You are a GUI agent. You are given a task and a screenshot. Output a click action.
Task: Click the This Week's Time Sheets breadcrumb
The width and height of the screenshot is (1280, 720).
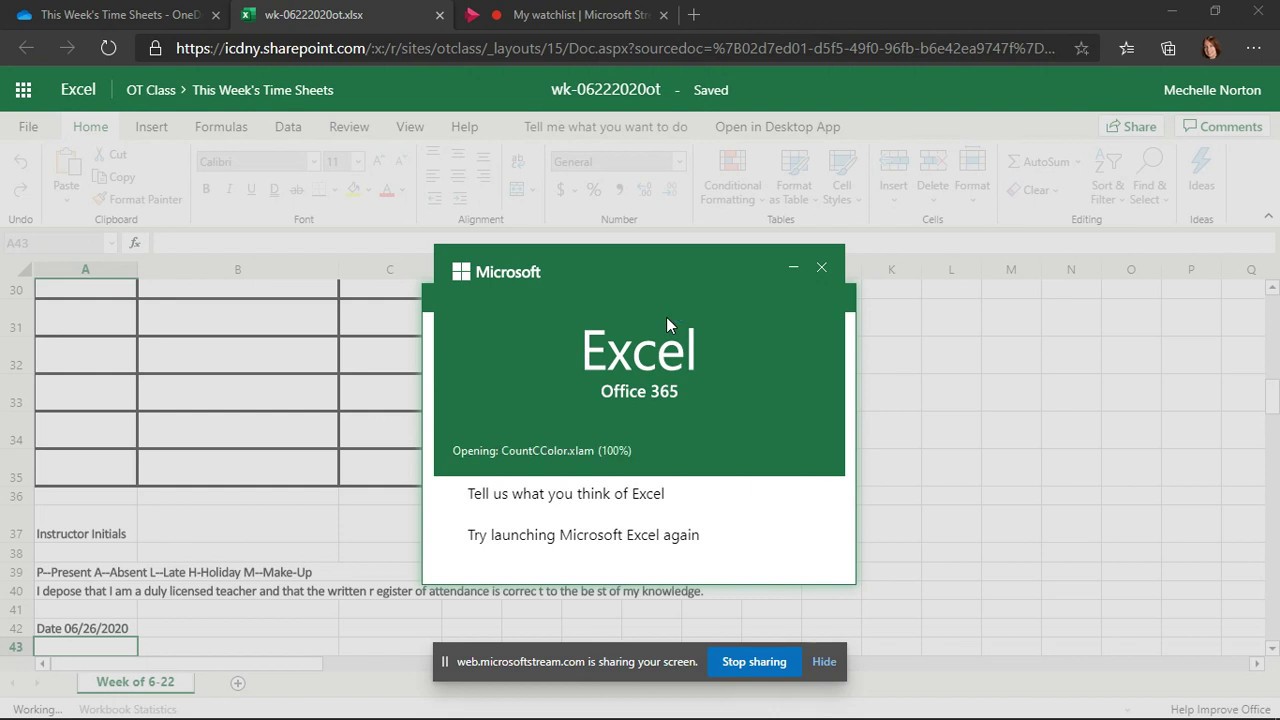pos(263,90)
